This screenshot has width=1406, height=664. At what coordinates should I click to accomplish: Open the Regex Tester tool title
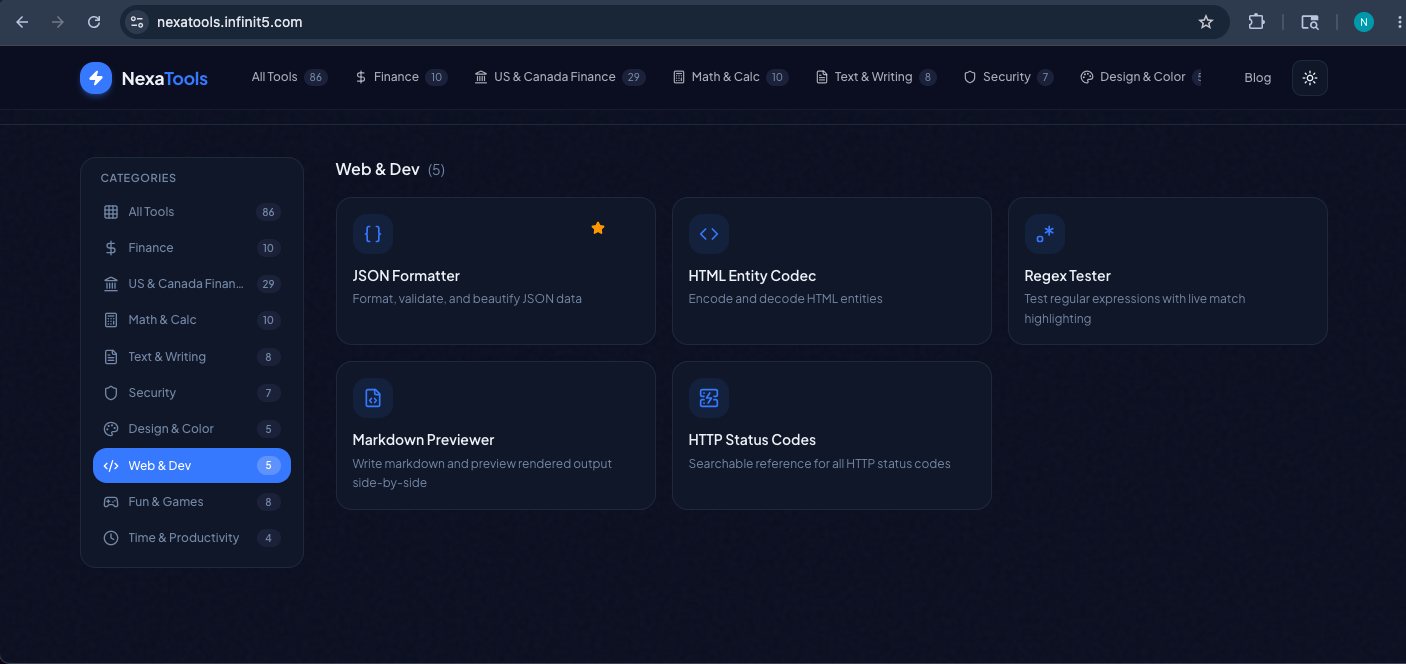(1067, 276)
